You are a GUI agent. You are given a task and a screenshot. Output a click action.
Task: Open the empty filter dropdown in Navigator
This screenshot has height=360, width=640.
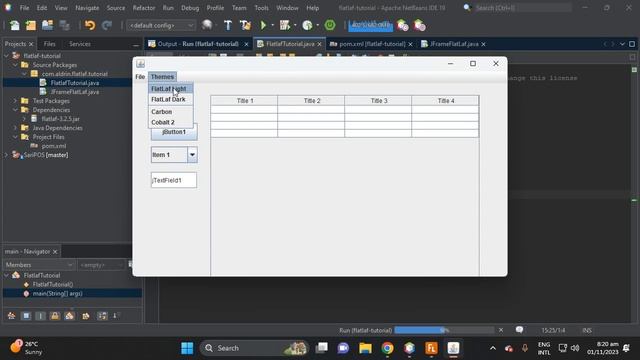tap(101, 265)
